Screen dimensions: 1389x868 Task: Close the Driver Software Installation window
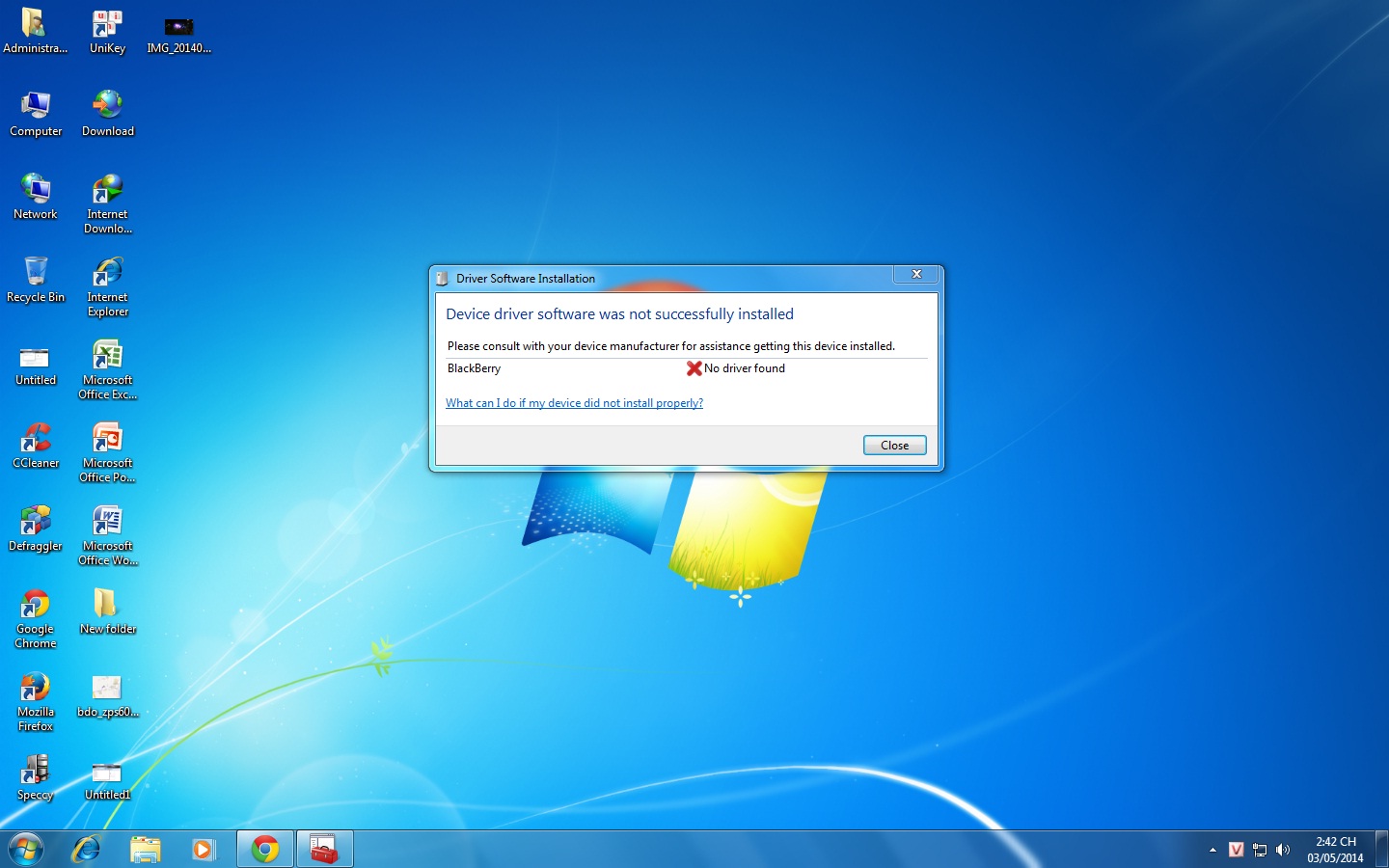(916, 275)
